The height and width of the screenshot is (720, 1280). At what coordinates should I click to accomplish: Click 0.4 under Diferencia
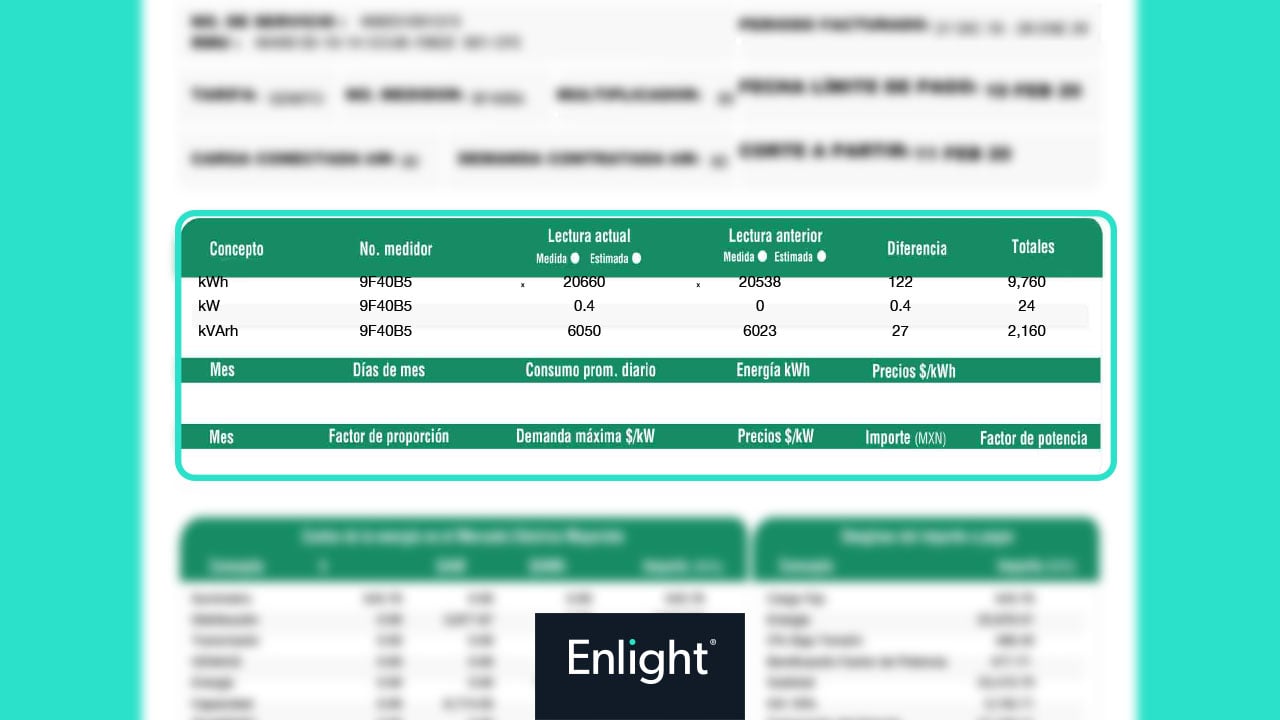point(900,306)
